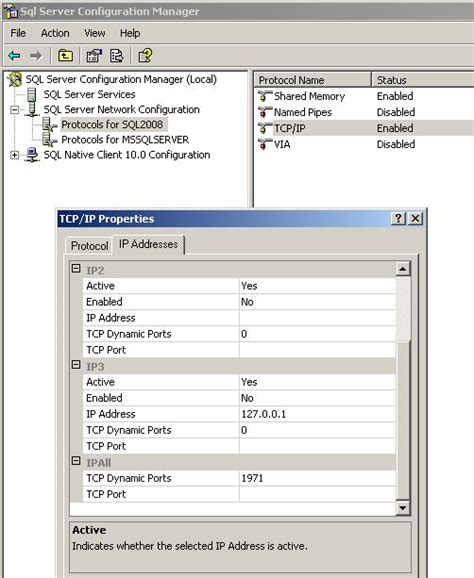474x578 pixels.
Task: Click the Sql Server Configuration Manager title icon
Action: pos(11,11)
